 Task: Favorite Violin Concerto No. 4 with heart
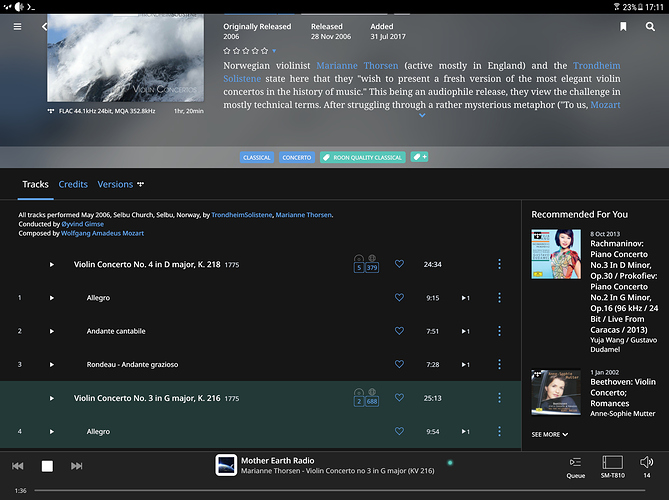tap(399, 264)
